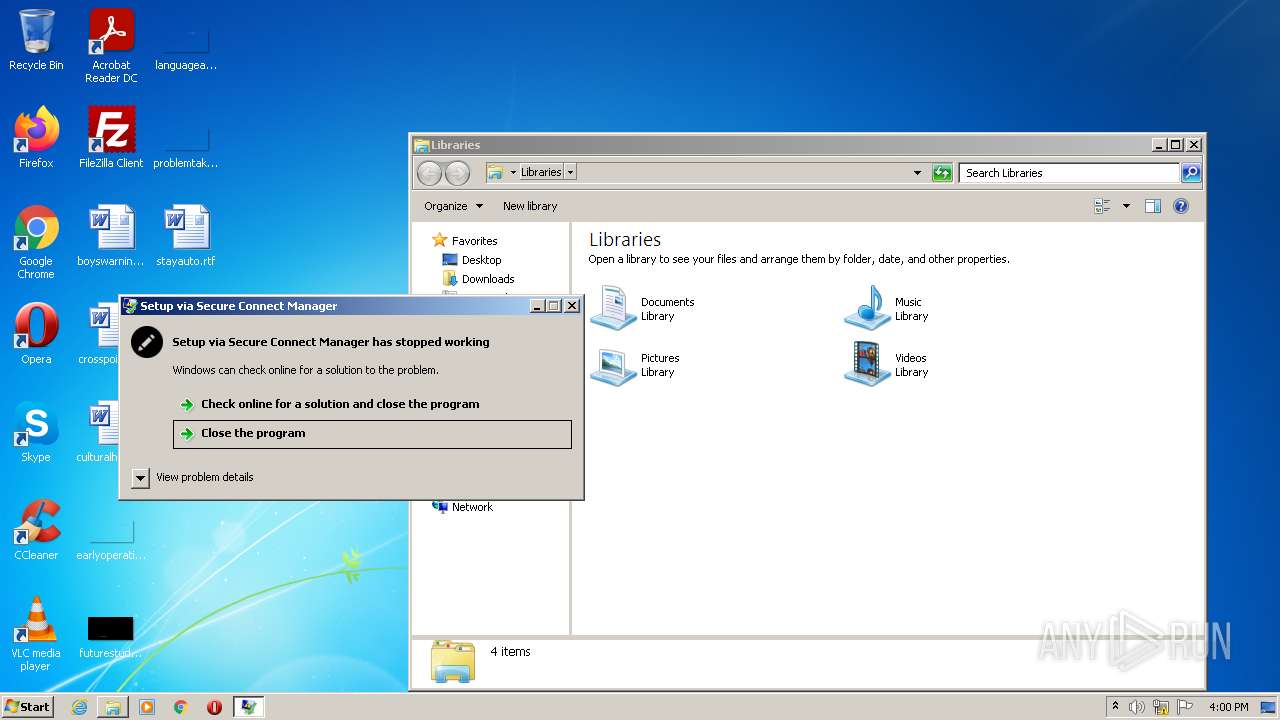Check online for a solution and close

[372, 404]
